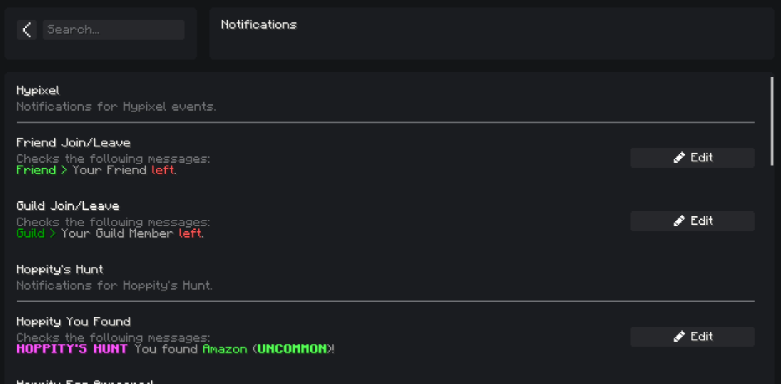Click 'Notifications for Hoppity's Hunt' description

pos(115,286)
